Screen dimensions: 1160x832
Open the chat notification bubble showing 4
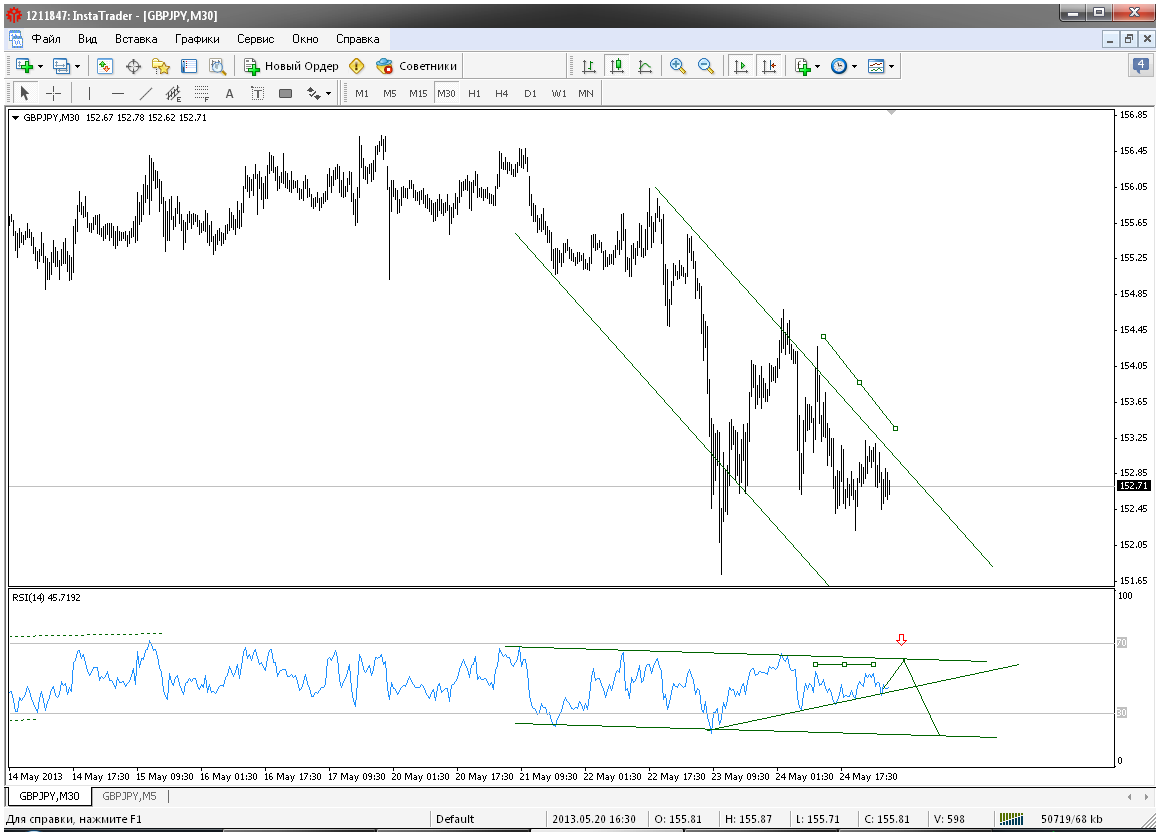click(1141, 66)
